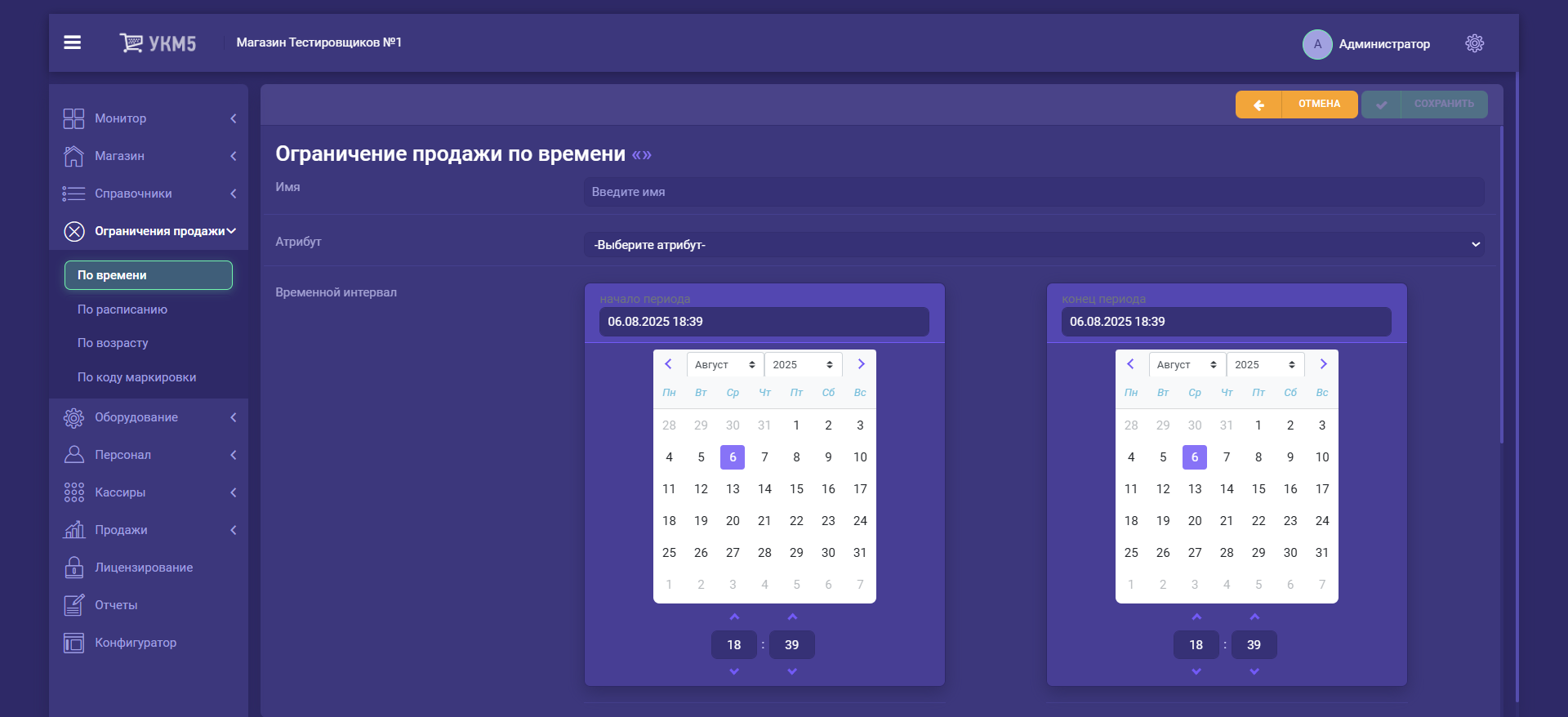Viewport: 1568px width, 717px height.
Task: Expand the Магазин menu chevron
Action: point(234,156)
